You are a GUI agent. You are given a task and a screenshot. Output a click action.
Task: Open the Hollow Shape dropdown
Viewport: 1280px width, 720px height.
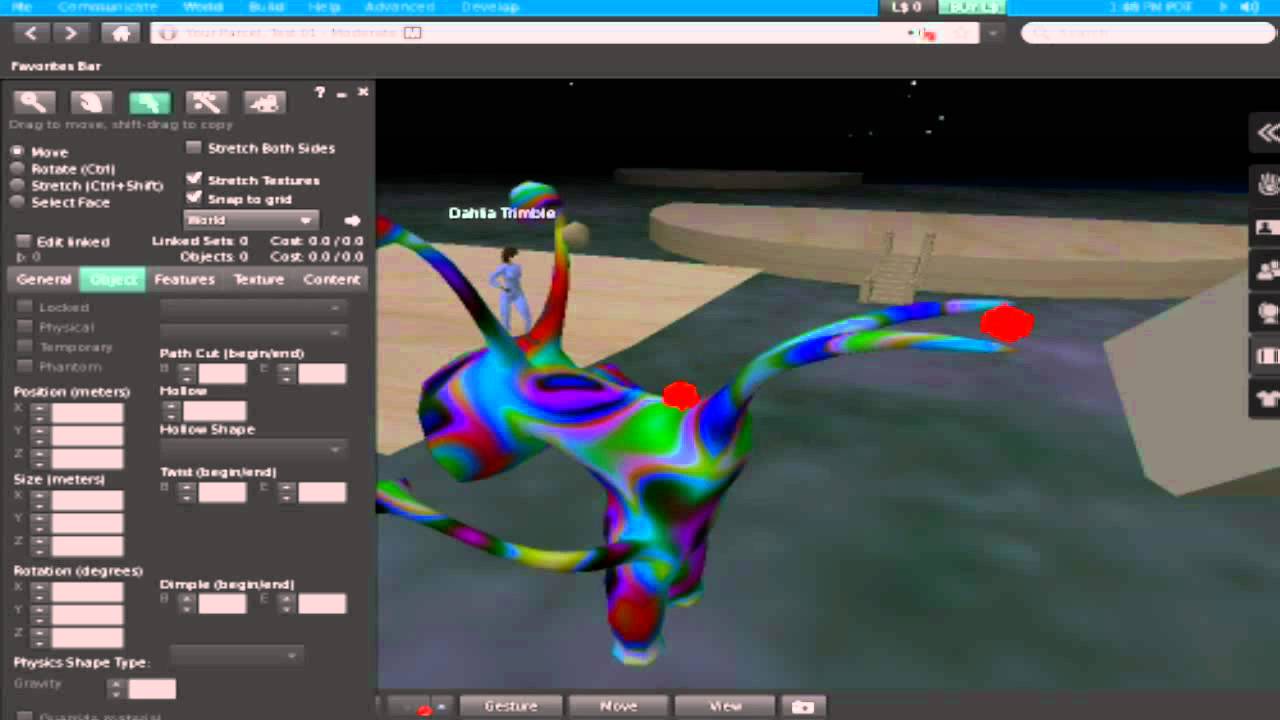tap(253, 449)
